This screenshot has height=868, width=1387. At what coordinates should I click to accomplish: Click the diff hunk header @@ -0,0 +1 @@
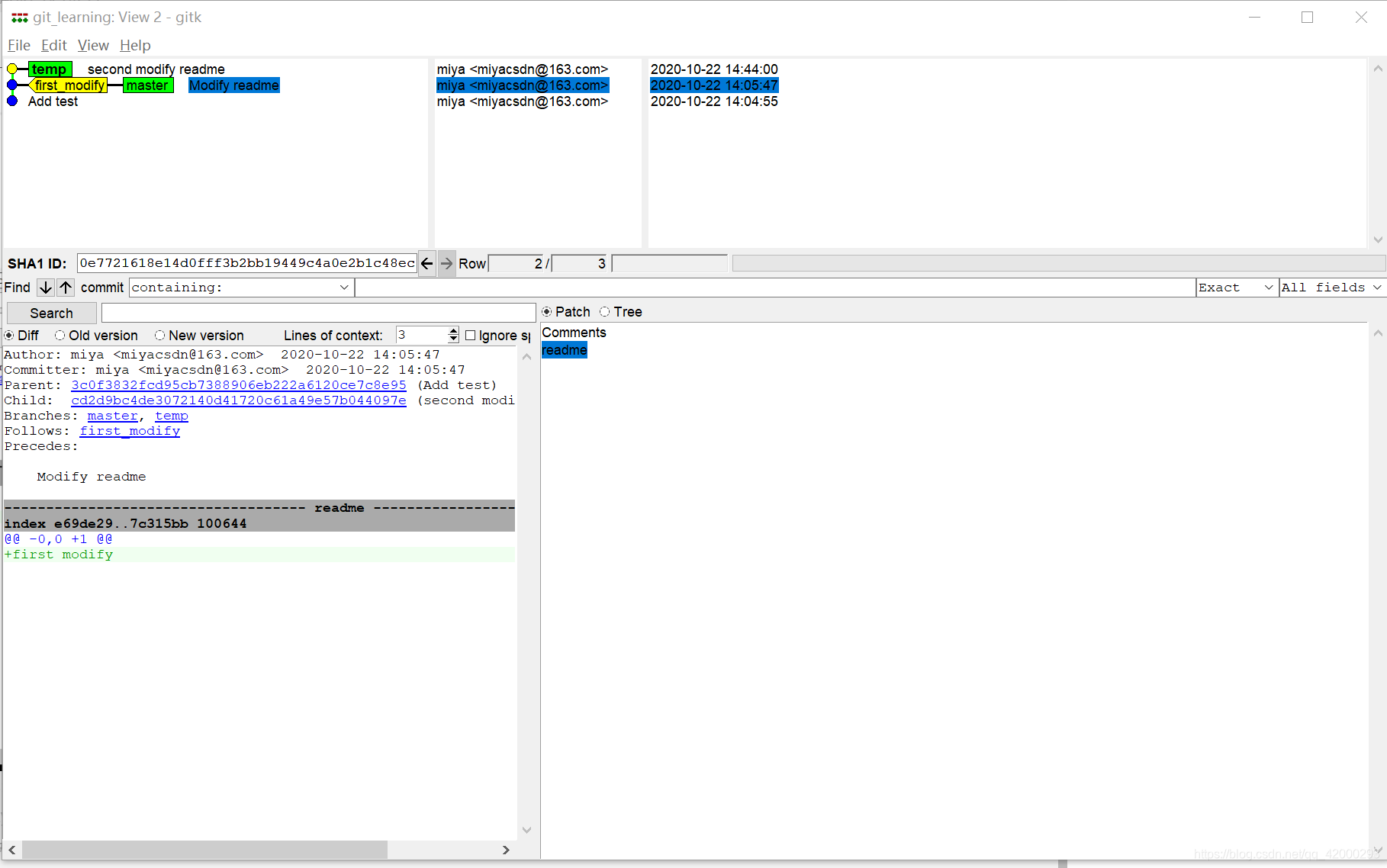[x=59, y=539]
